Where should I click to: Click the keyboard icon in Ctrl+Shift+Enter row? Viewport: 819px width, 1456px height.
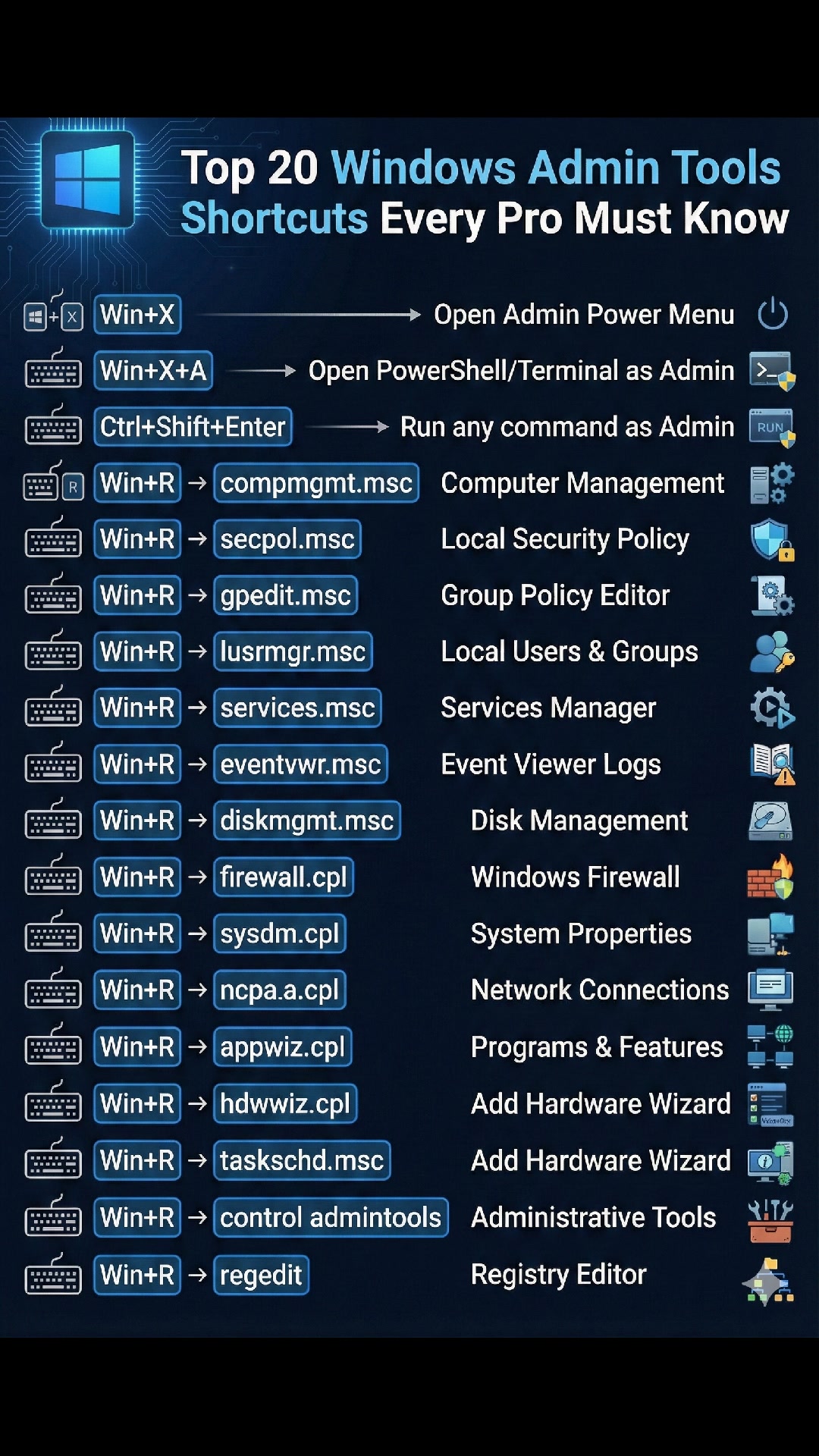point(53,425)
